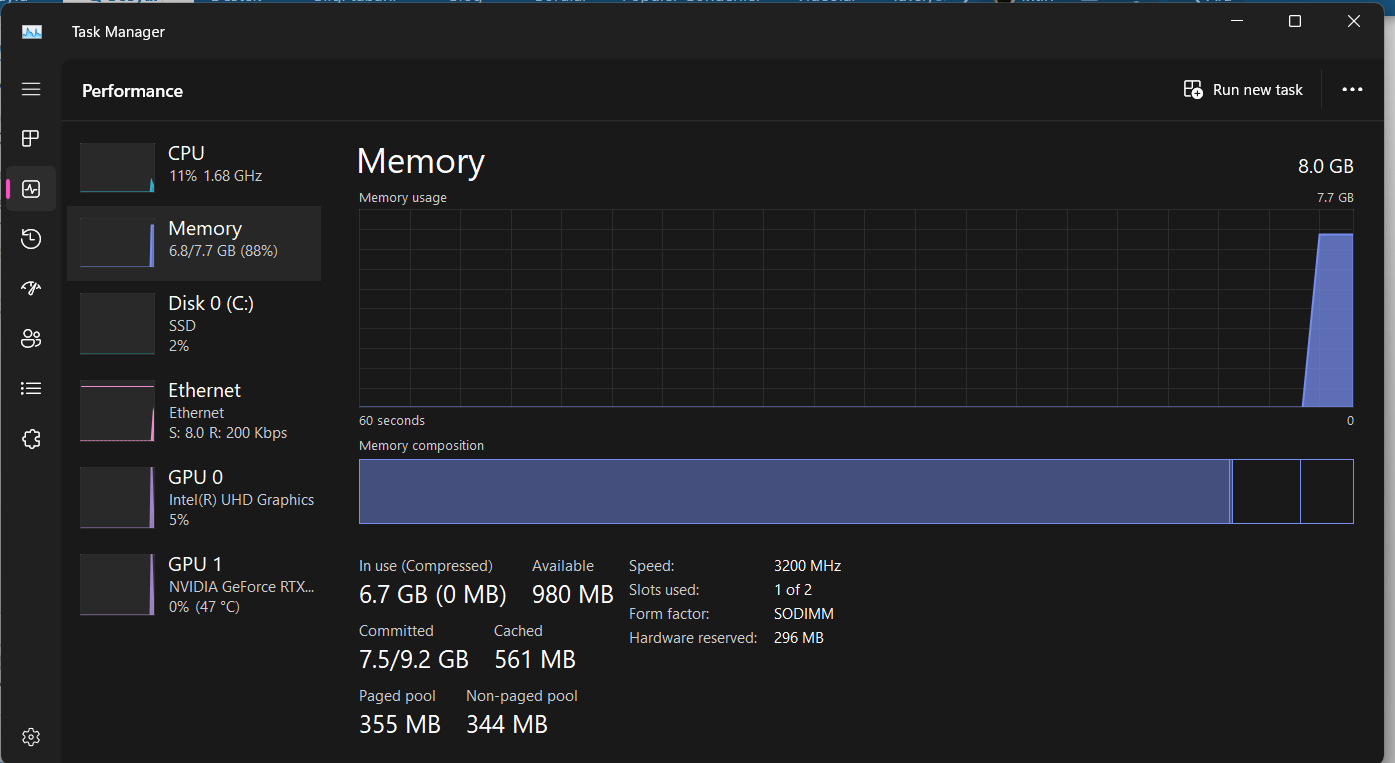The height and width of the screenshot is (763, 1395).
Task: Click the Task Manager app icon
Action: 32,32
